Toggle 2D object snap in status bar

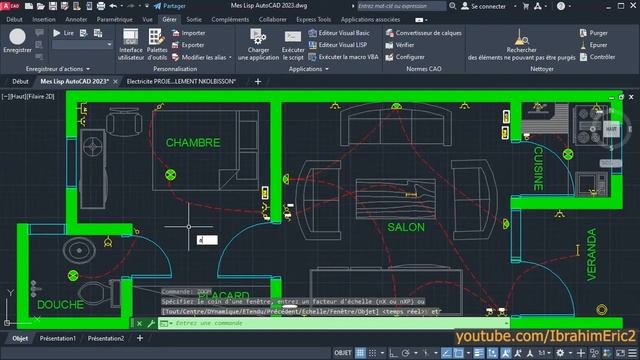458,353
